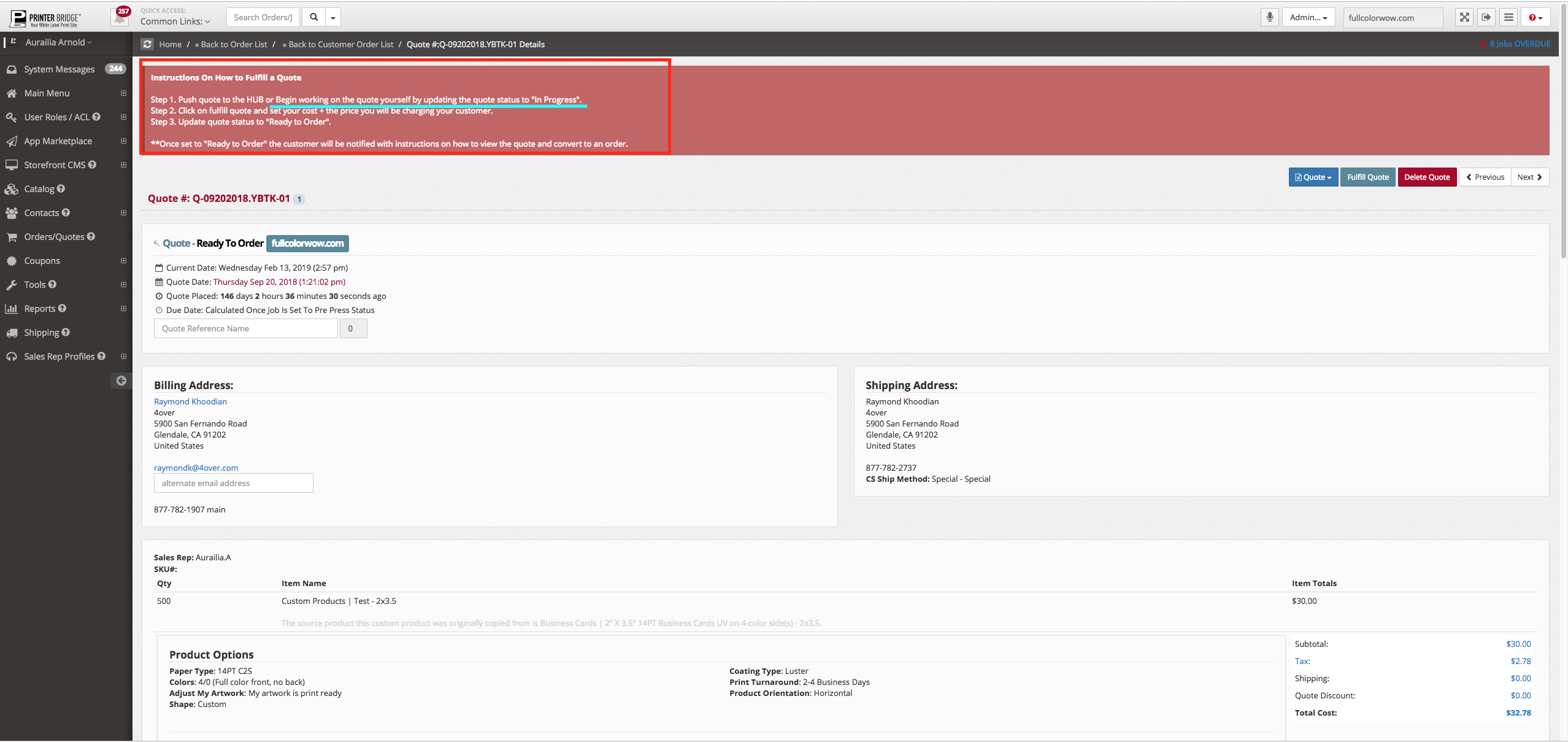Click the Fulfill Quote button
The height and width of the screenshot is (742, 1568).
[x=1367, y=177]
